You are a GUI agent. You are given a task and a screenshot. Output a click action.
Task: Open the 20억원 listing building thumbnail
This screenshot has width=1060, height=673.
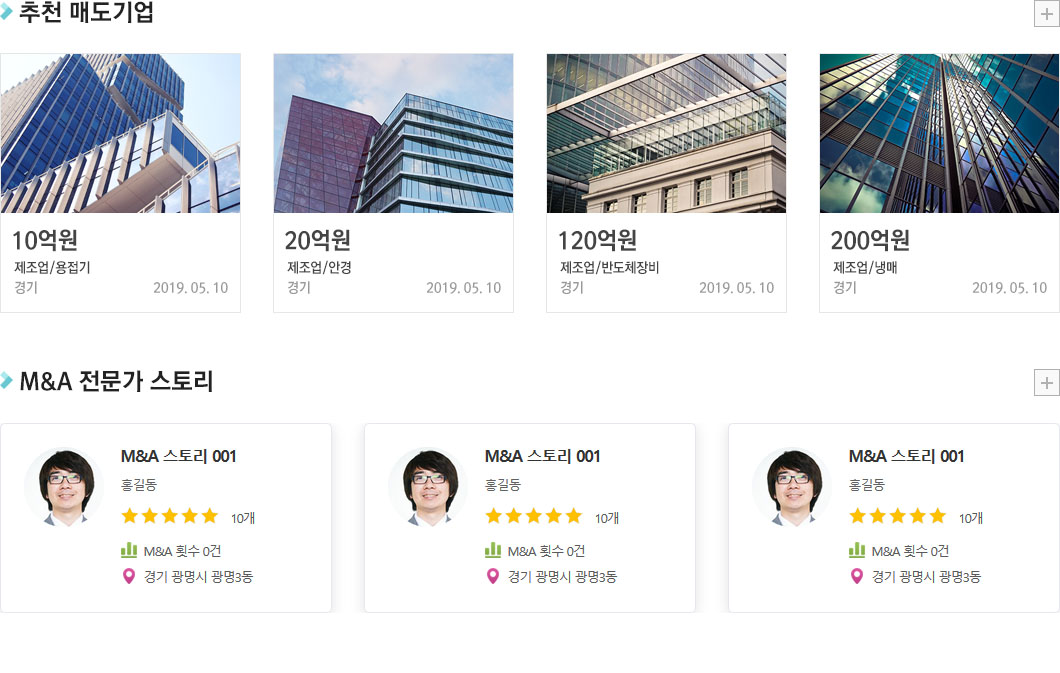click(x=393, y=134)
